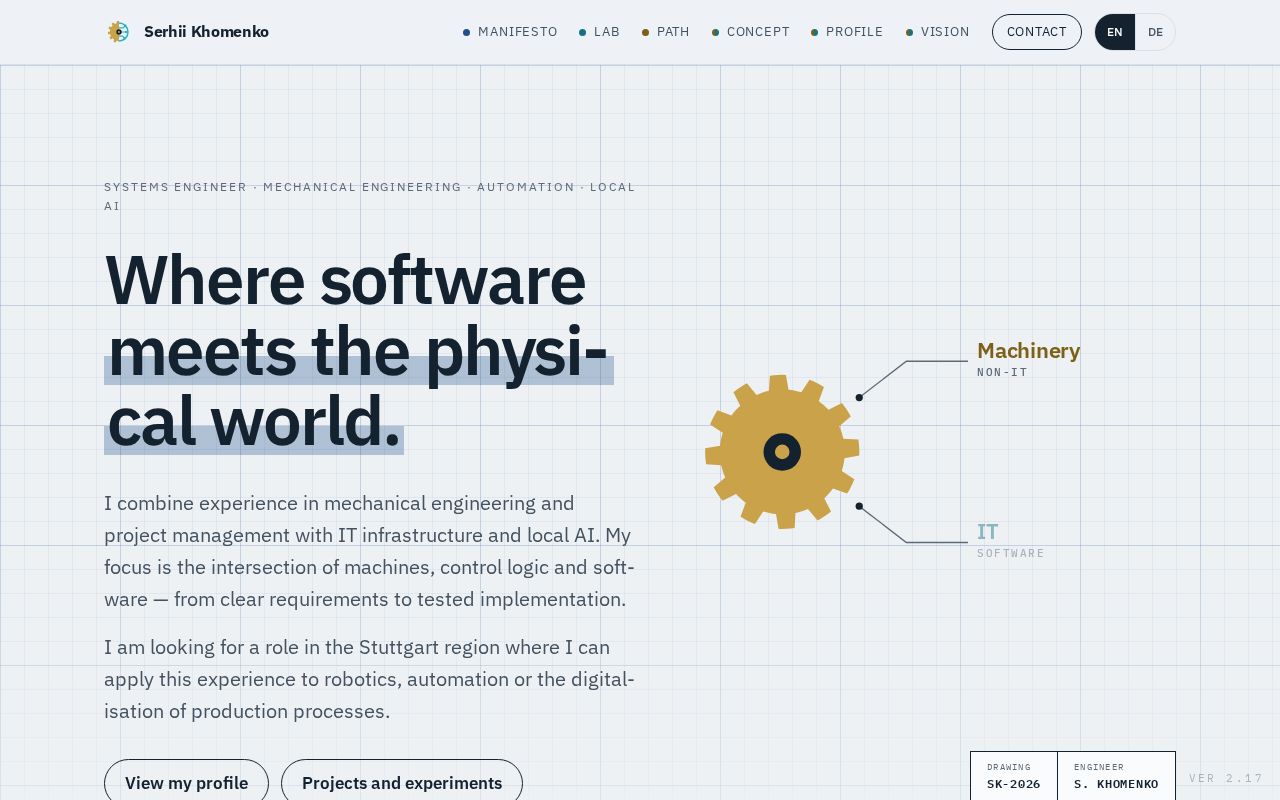
Task: Go to the Lab section
Action: (x=599, y=32)
